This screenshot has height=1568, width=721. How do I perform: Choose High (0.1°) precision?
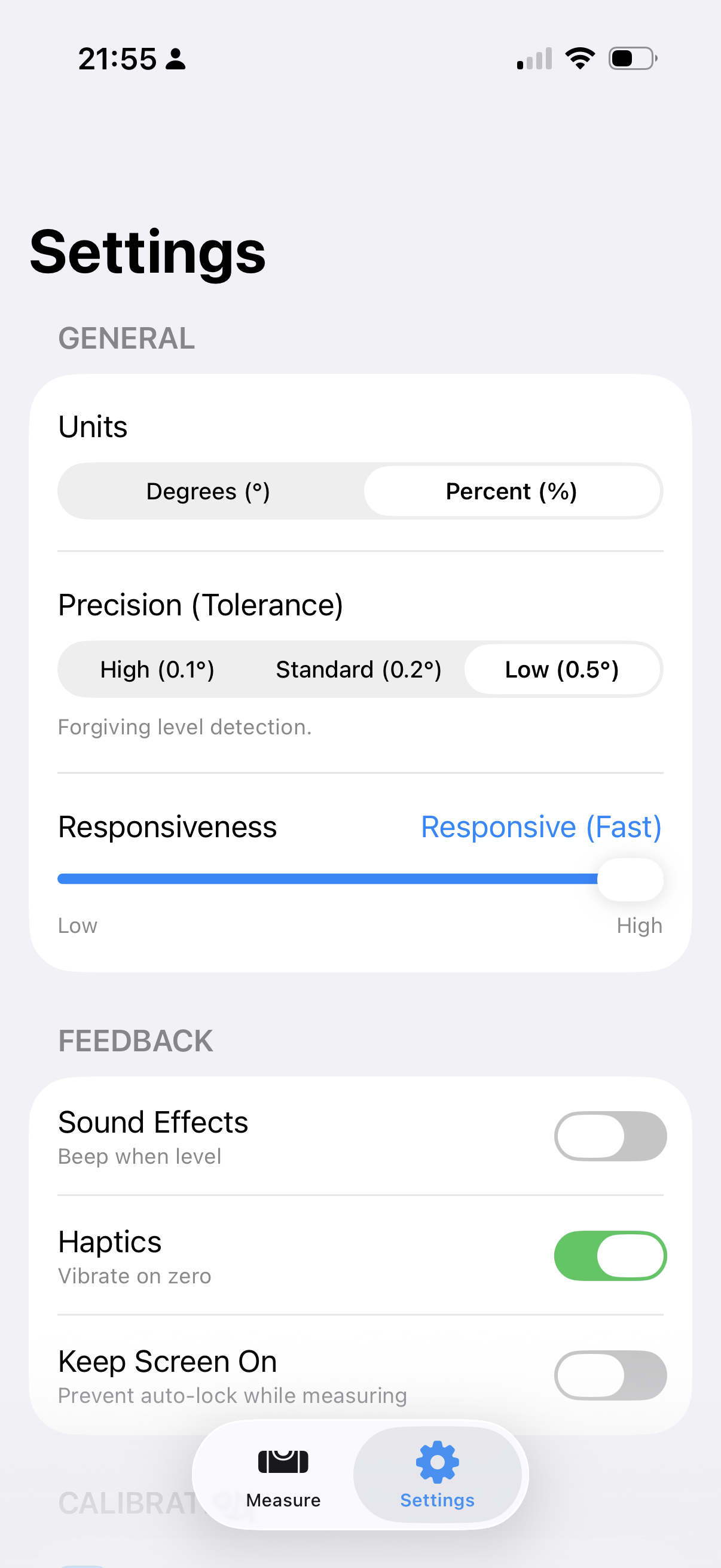coord(157,670)
